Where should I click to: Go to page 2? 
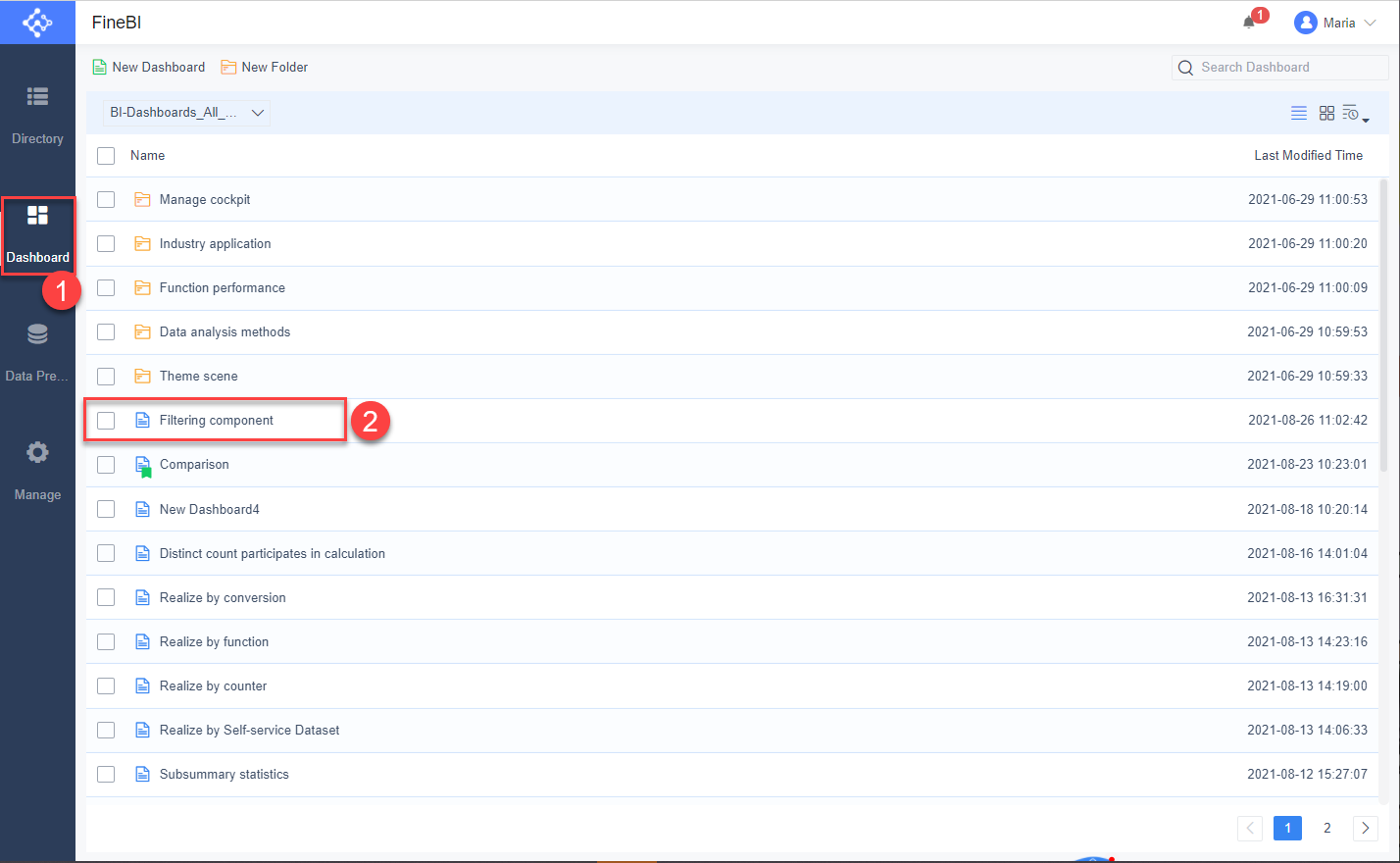click(1327, 828)
